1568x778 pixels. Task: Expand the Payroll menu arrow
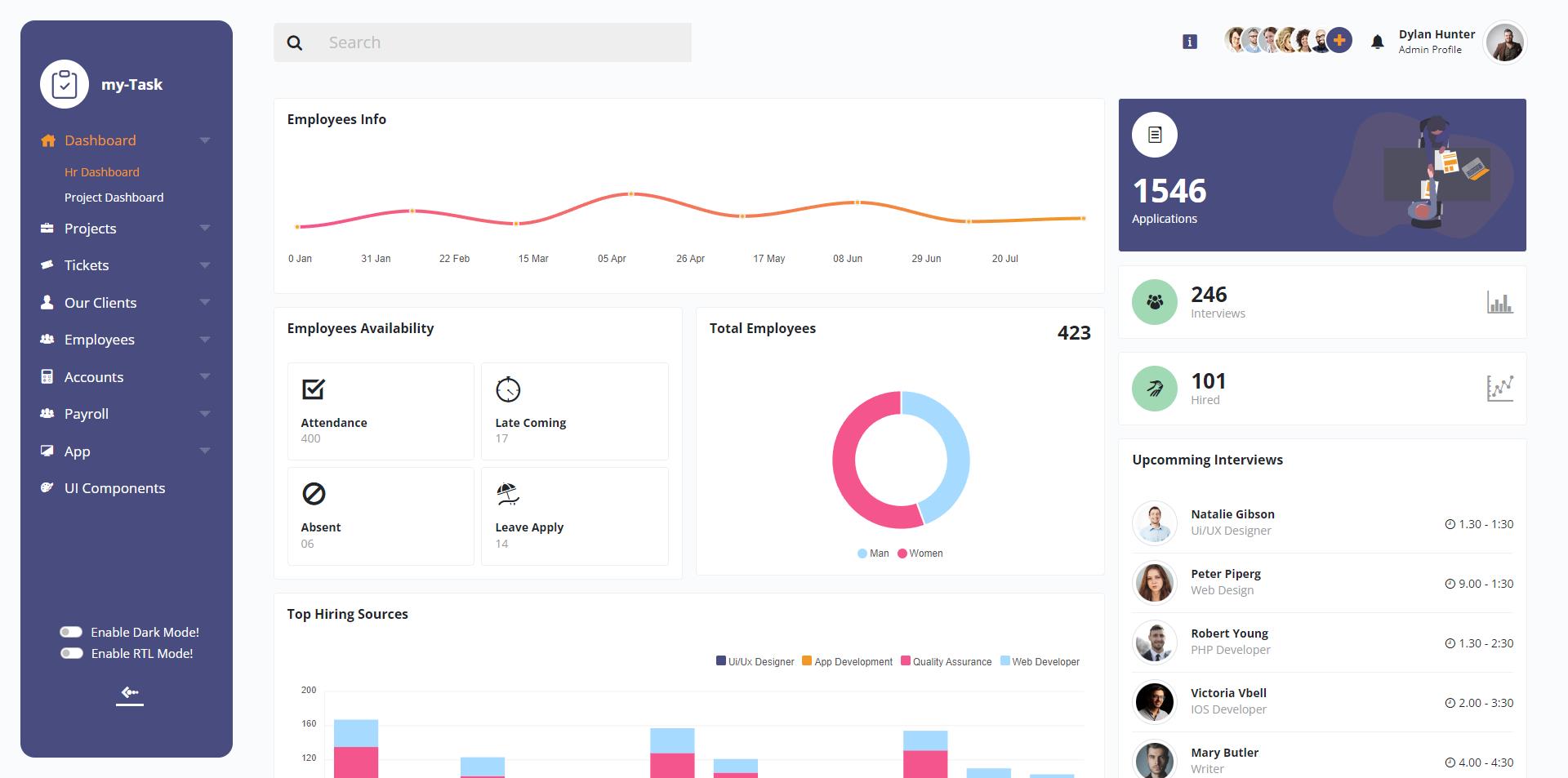205,414
